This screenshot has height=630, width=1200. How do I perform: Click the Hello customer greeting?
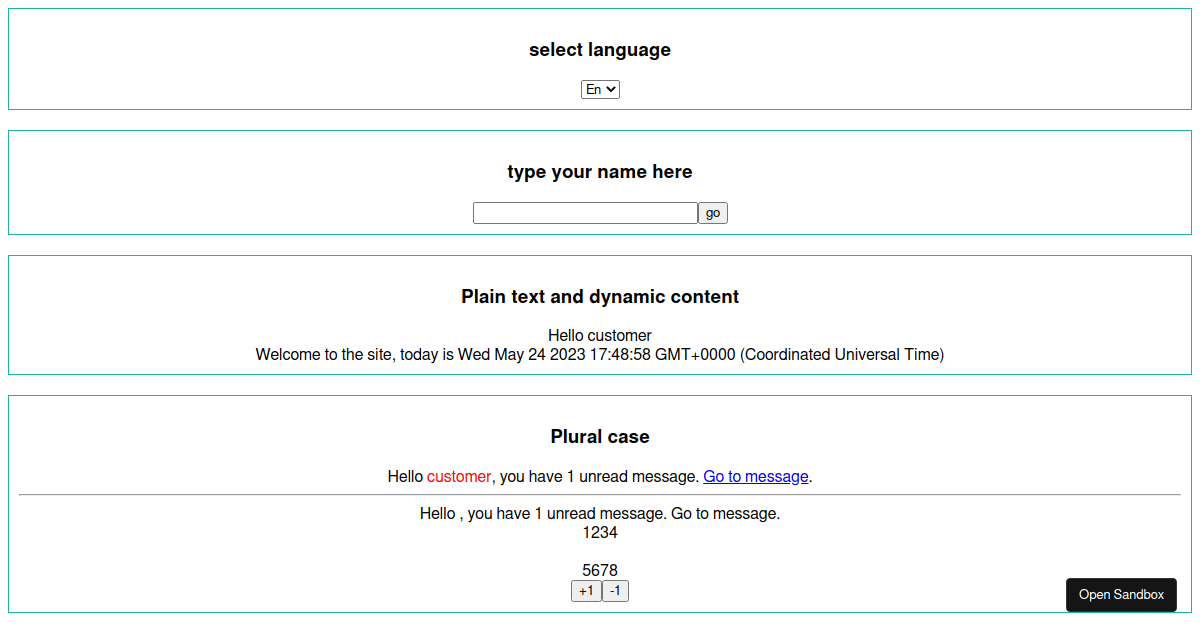point(600,335)
